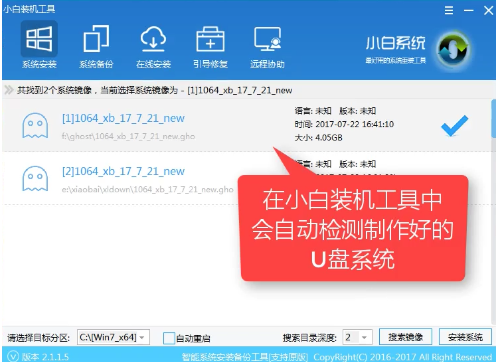The width and height of the screenshot is (496, 362).
Task: Click the blue checkmark on image [1]
Action: [x=454, y=126]
